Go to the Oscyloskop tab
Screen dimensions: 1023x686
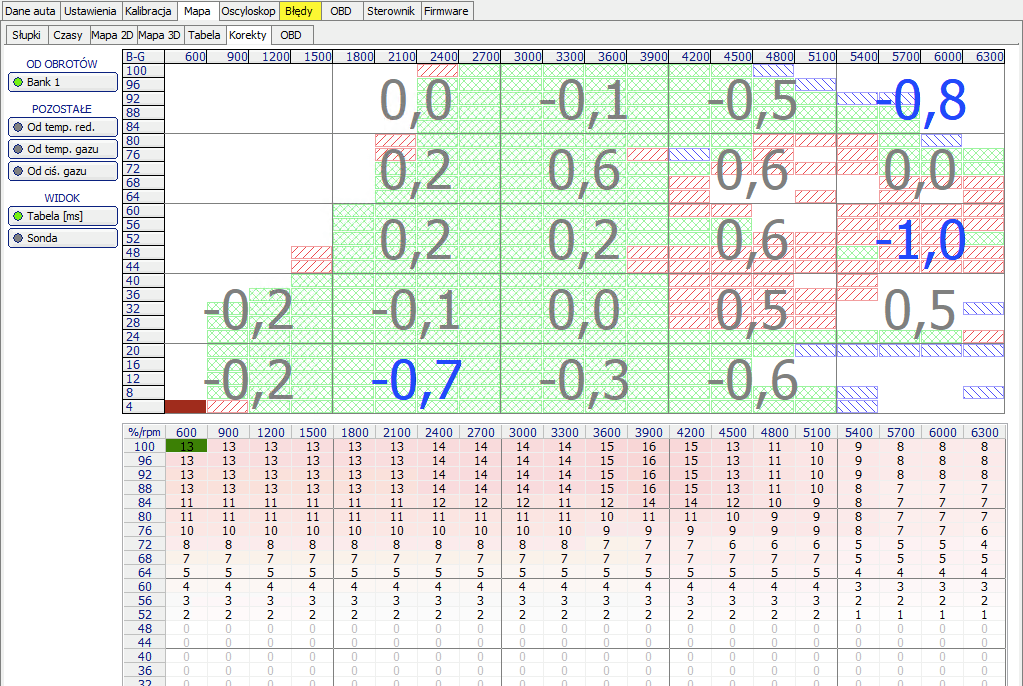tap(247, 11)
